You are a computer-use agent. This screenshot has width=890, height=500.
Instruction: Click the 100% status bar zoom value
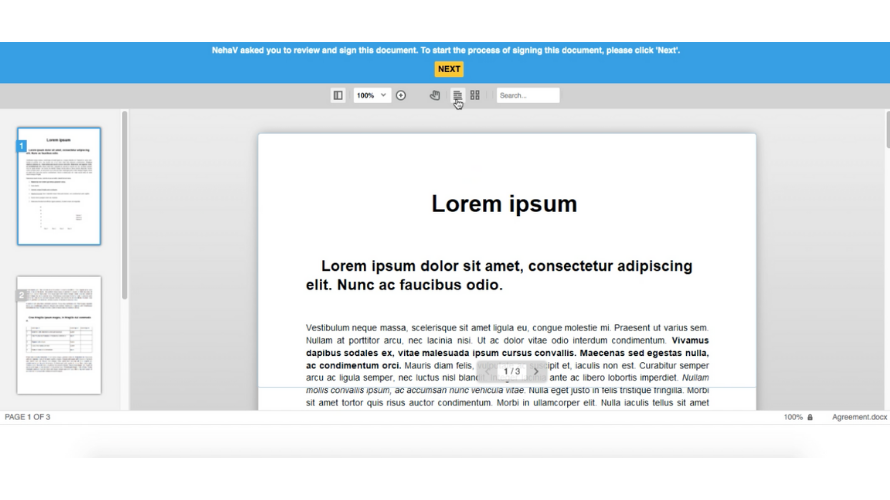pos(793,417)
